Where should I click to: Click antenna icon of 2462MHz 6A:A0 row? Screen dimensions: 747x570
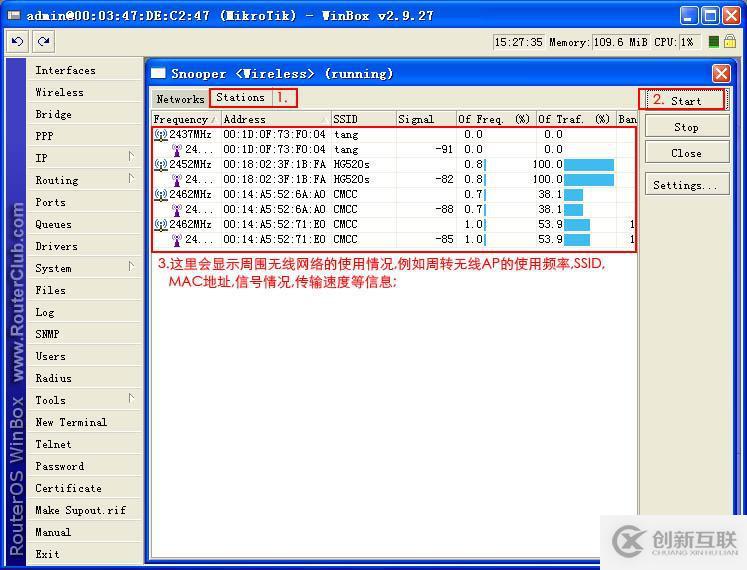coord(161,195)
